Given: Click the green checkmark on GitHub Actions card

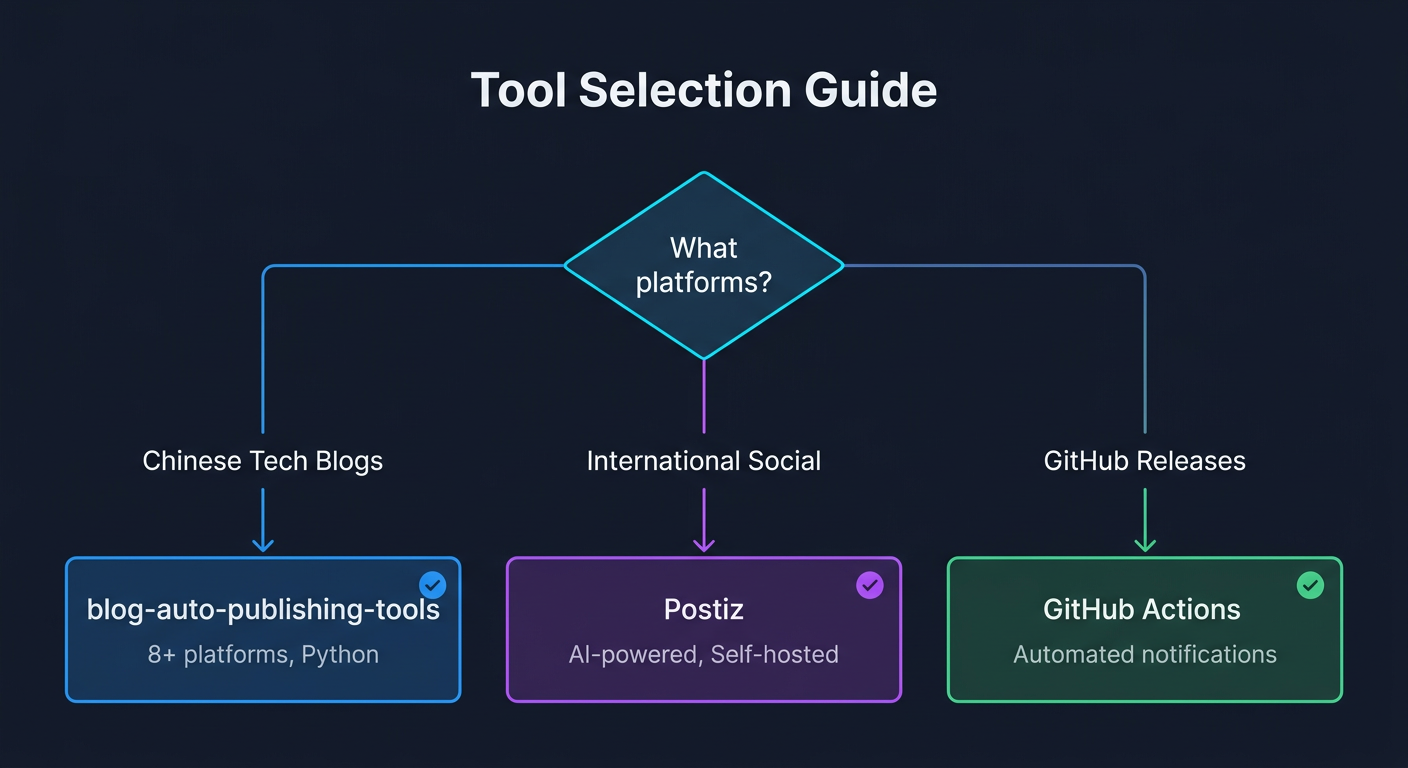Looking at the screenshot, I should (x=1311, y=585).
